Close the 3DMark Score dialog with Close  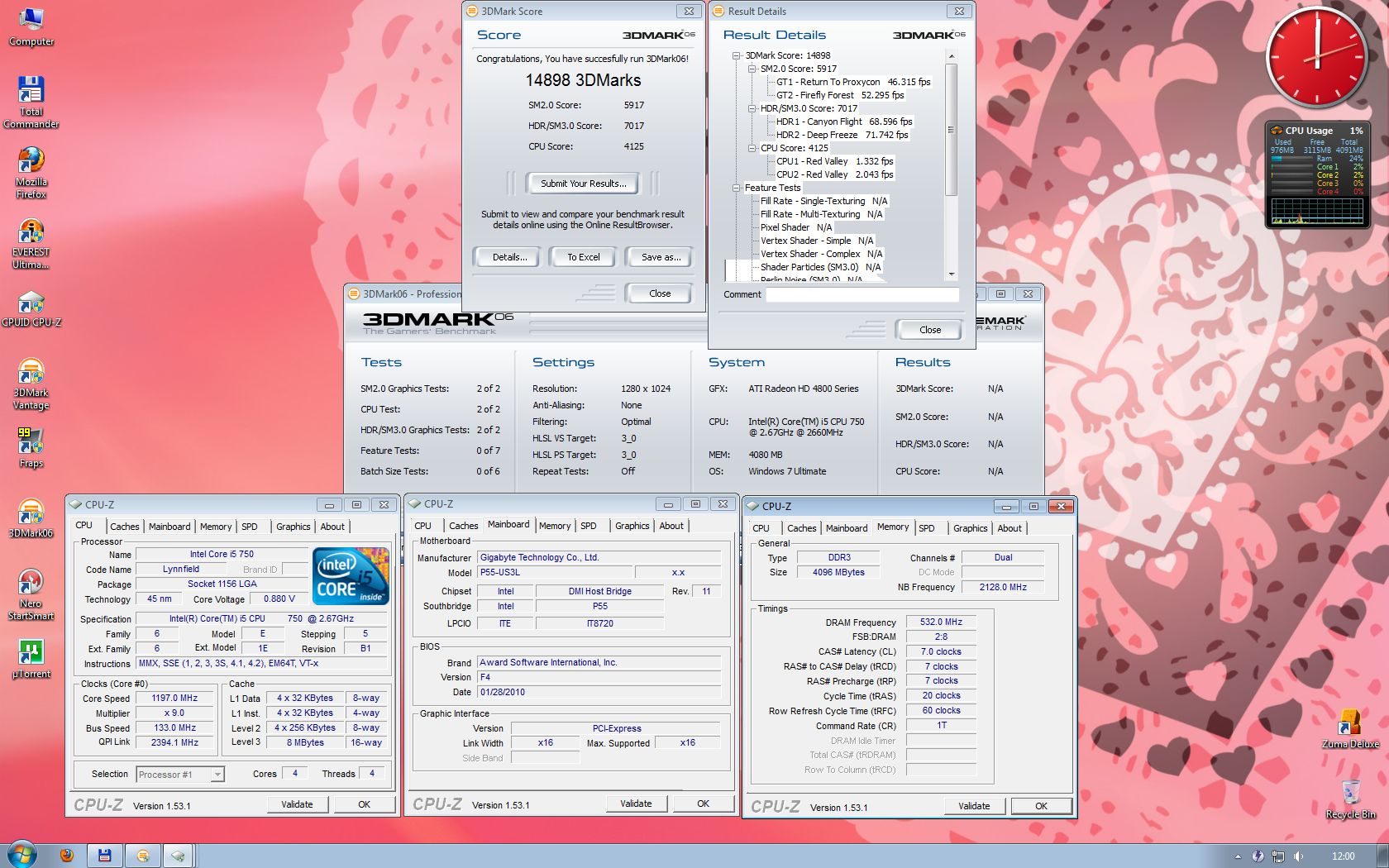pos(660,293)
